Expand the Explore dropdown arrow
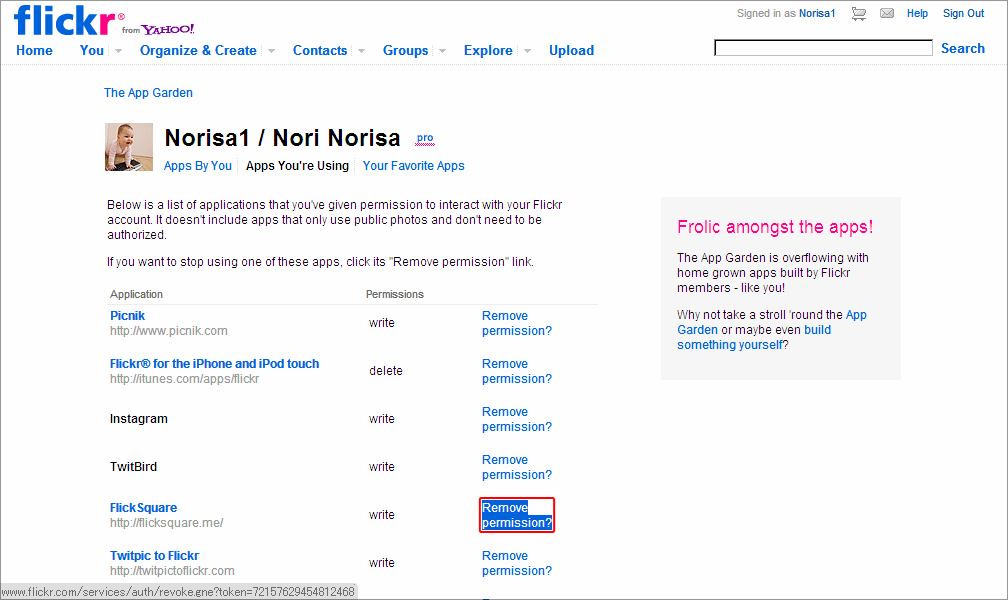Viewport: 1008px width, 600px height. tap(527, 51)
